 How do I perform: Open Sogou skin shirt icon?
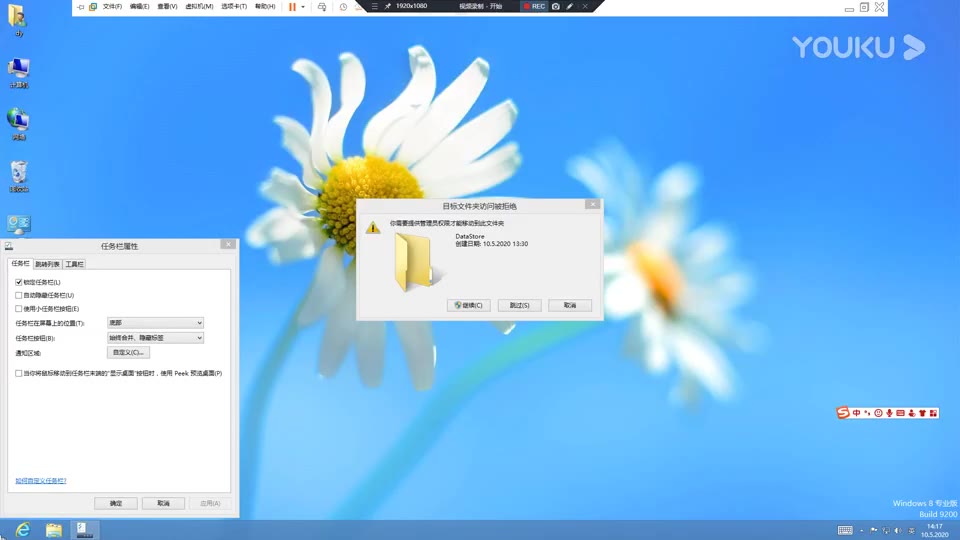tap(922, 413)
